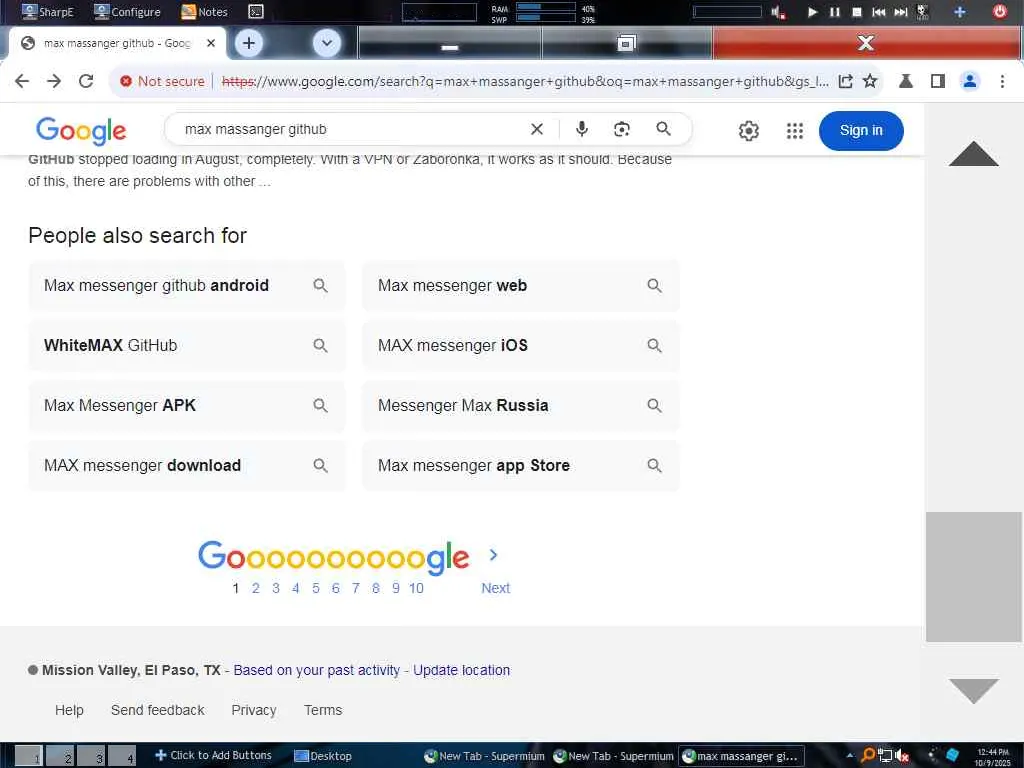Image resolution: width=1024 pixels, height=768 pixels.
Task: Open Google settings gear icon
Action: [749, 131]
